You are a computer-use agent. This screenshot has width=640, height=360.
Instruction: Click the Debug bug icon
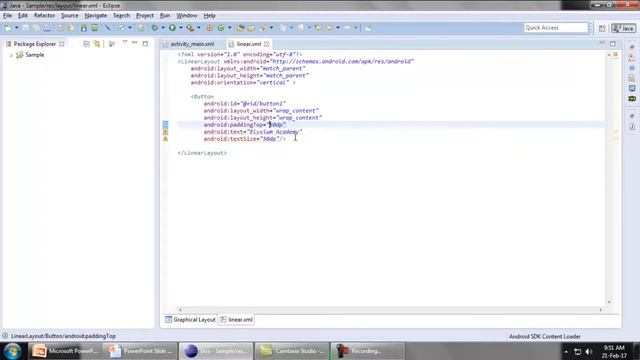[155, 28]
